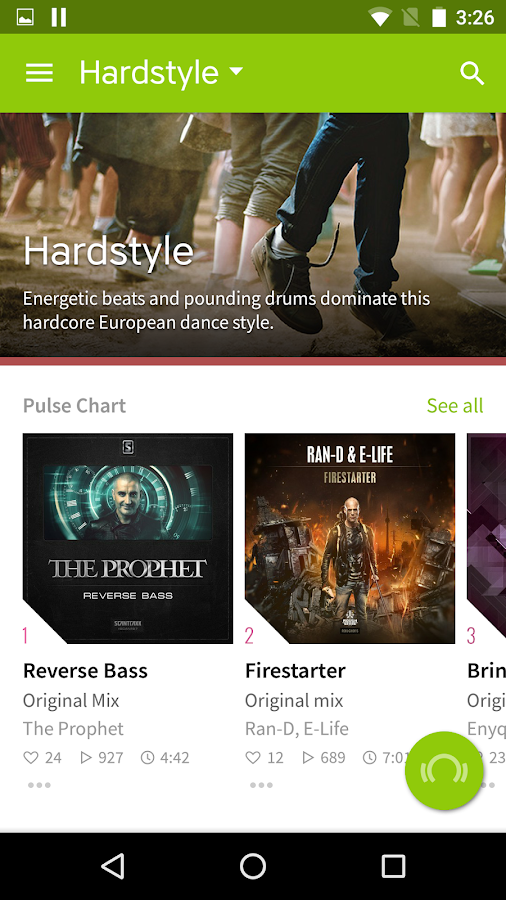Click See all for Pulse Chart
This screenshot has width=506, height=900.
tap(455, 405)
